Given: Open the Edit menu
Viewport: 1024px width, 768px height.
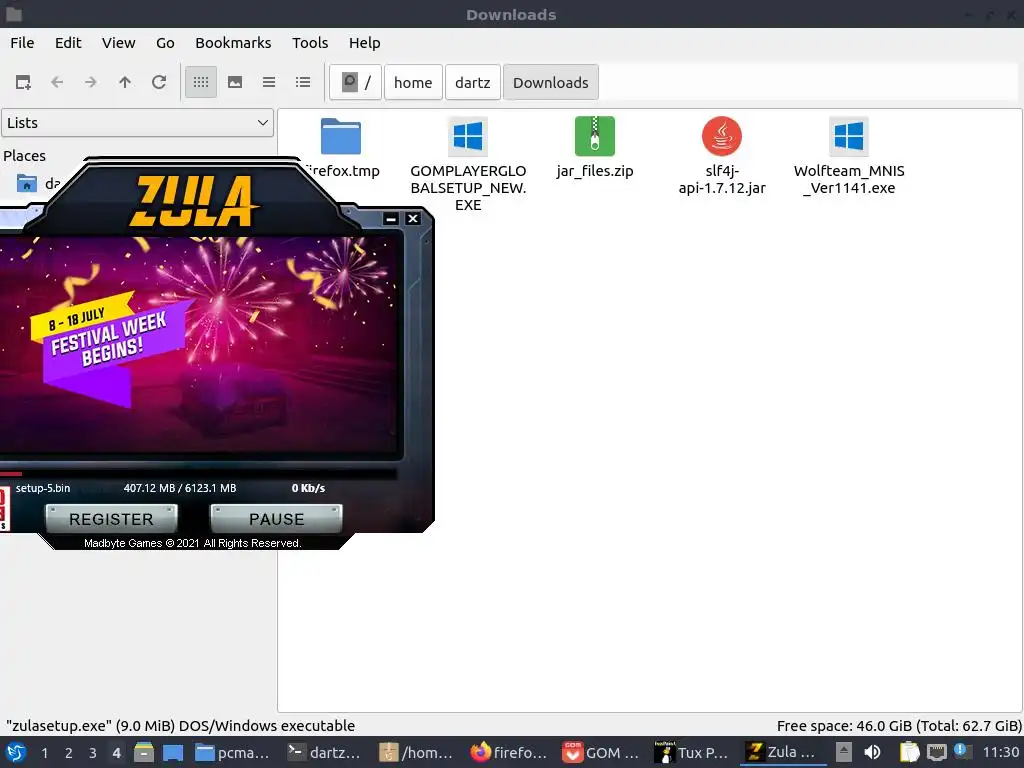Looking at the screenshot, I should [x=68, y=43].
